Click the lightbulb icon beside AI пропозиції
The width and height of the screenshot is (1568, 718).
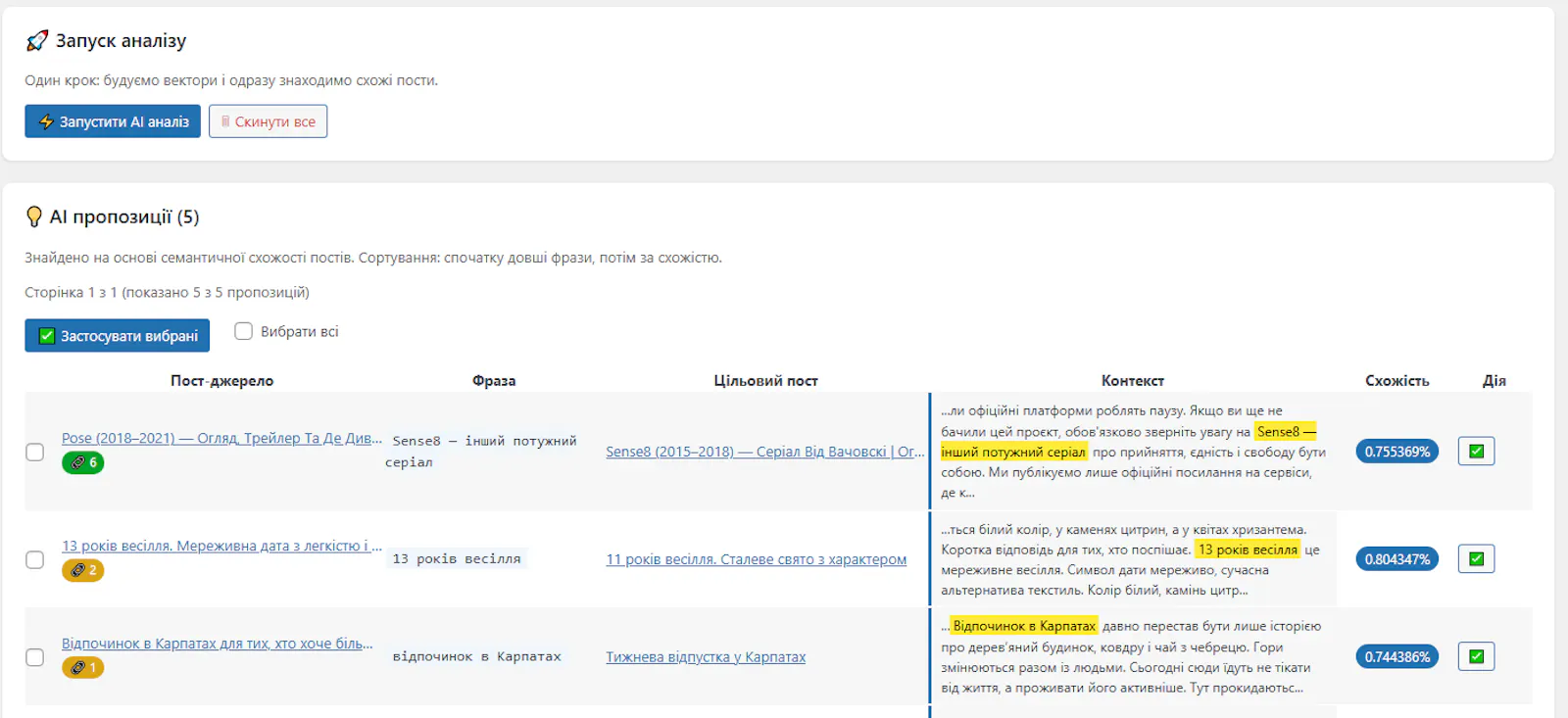tap(34, 216)
